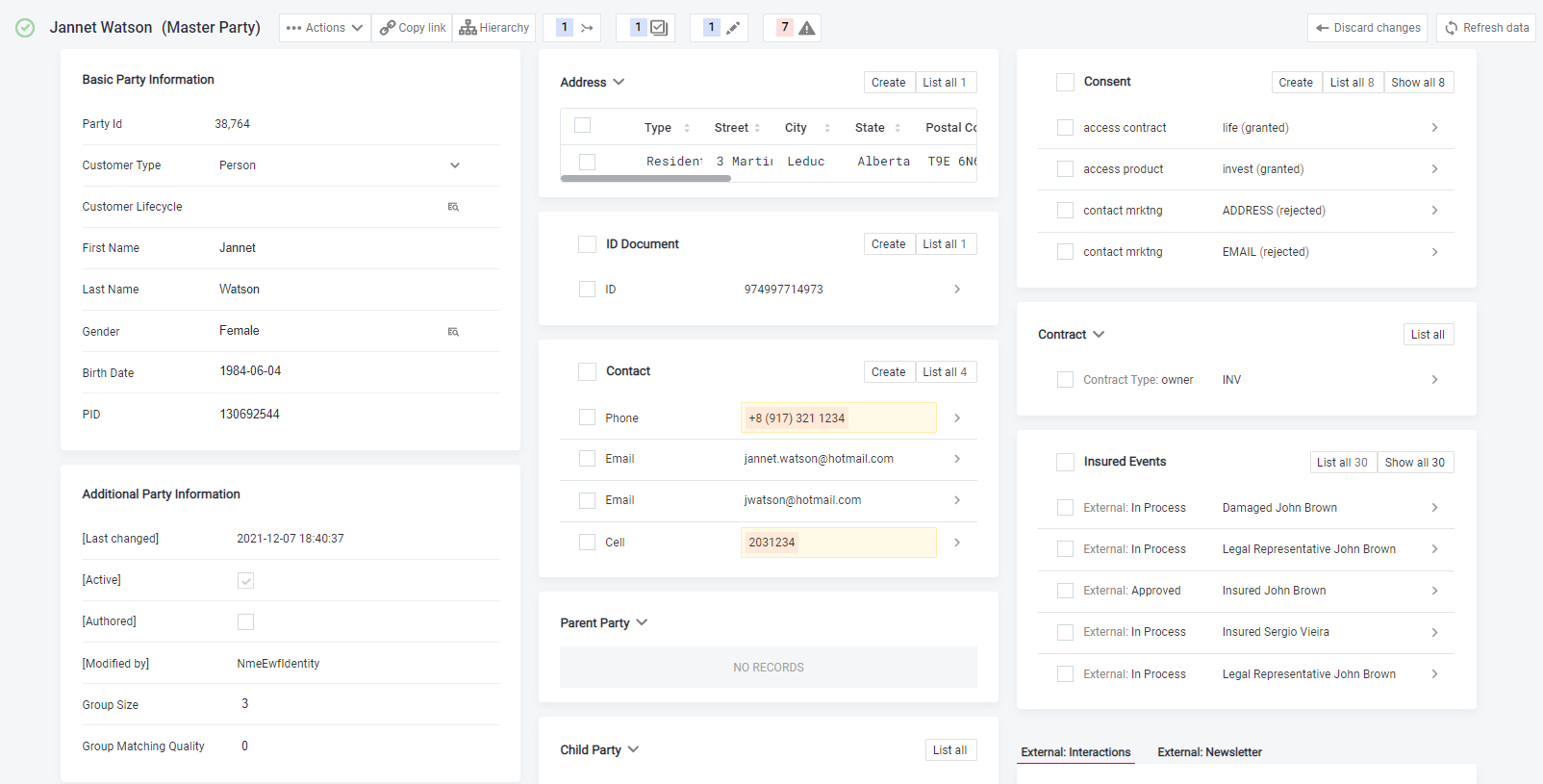This screenshot has width=1543, height=784.
Task: Click the Address table horizontal scrollbar
Action: [645, 179]
